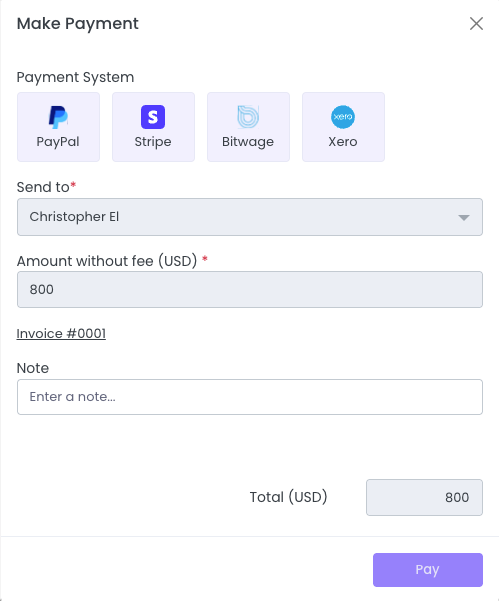Expand the Send to dropdown arrow
Image resolution: width=499 pixels, height=601 pixels.
tap(464, 218)
